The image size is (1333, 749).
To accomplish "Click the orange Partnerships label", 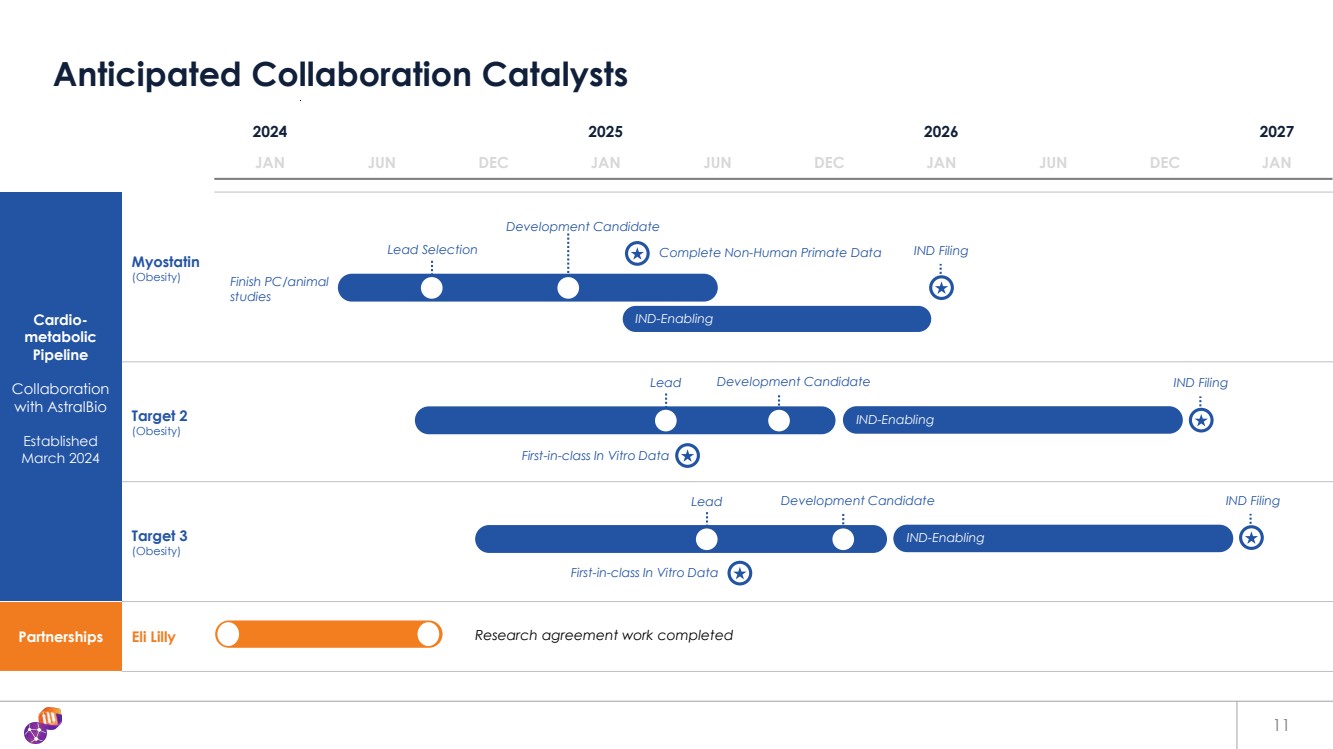I will (x=61, y=637).
